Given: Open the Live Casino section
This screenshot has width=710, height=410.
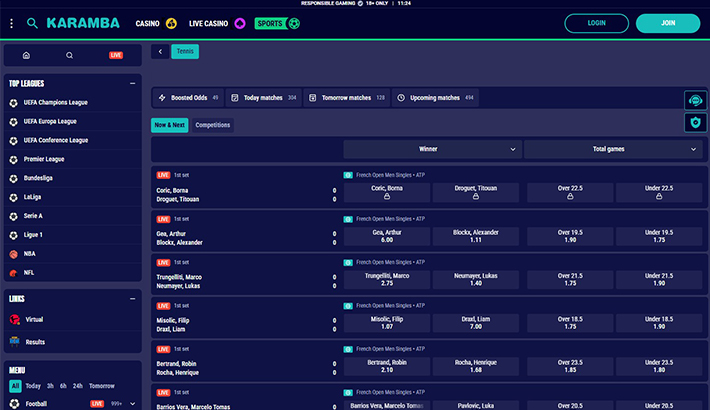Looking at the screenshot, I should pos(217,24).
